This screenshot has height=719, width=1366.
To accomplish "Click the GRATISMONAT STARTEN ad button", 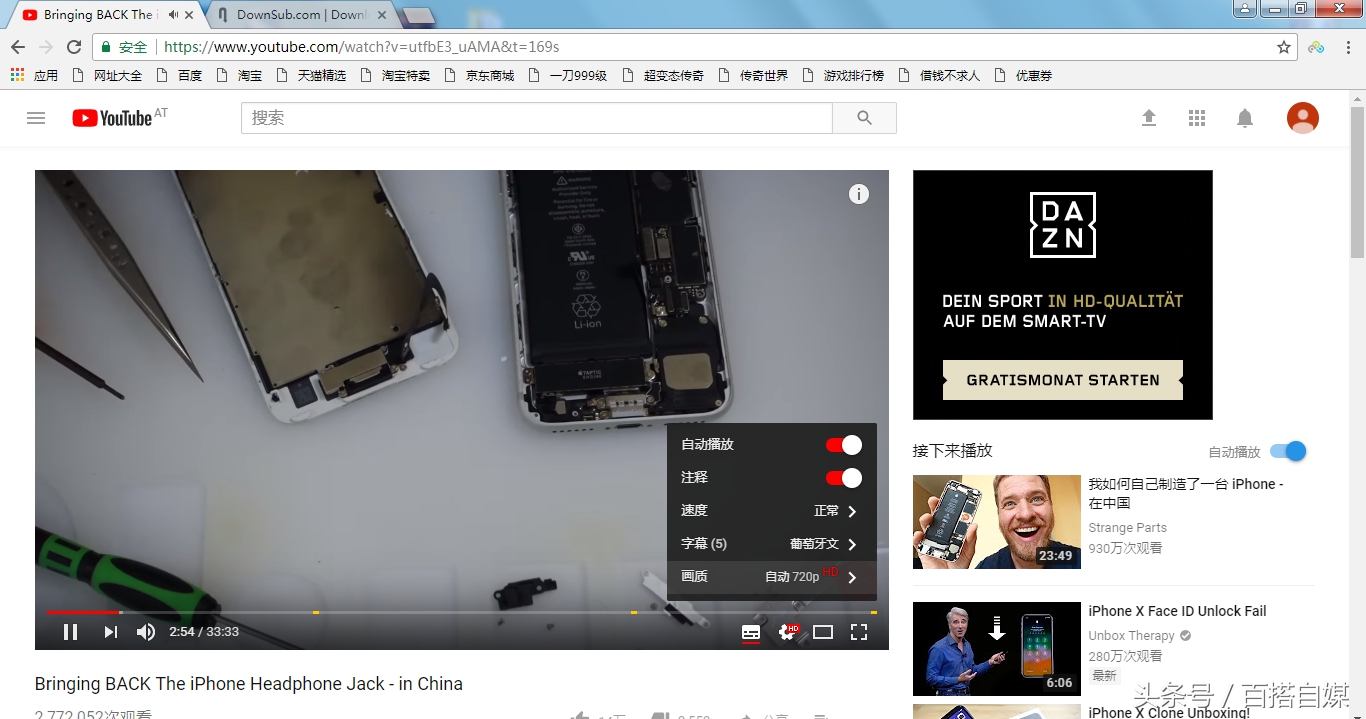I will point(1062,380).
